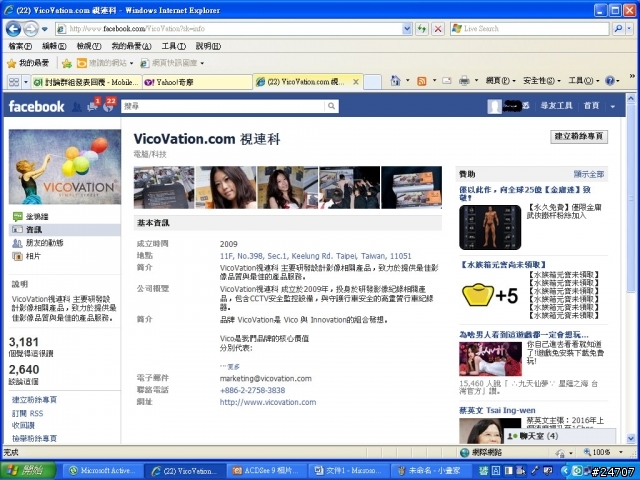Expand the Quick Tabs list dropdown

26,82
